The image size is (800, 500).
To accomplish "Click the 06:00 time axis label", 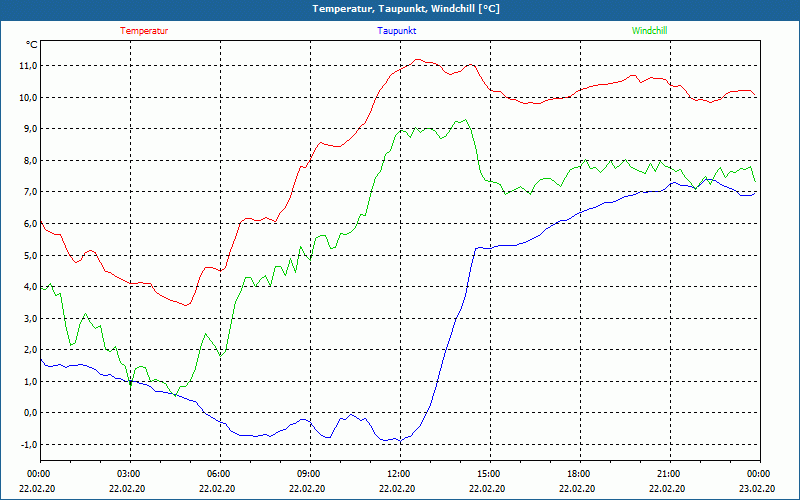I will click(220, 474).
